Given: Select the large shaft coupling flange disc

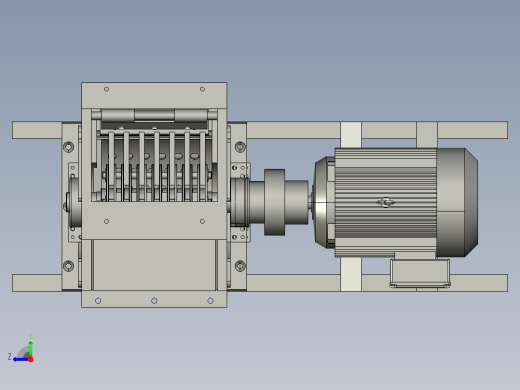Looking at the screenshot, I should point(275,202).
